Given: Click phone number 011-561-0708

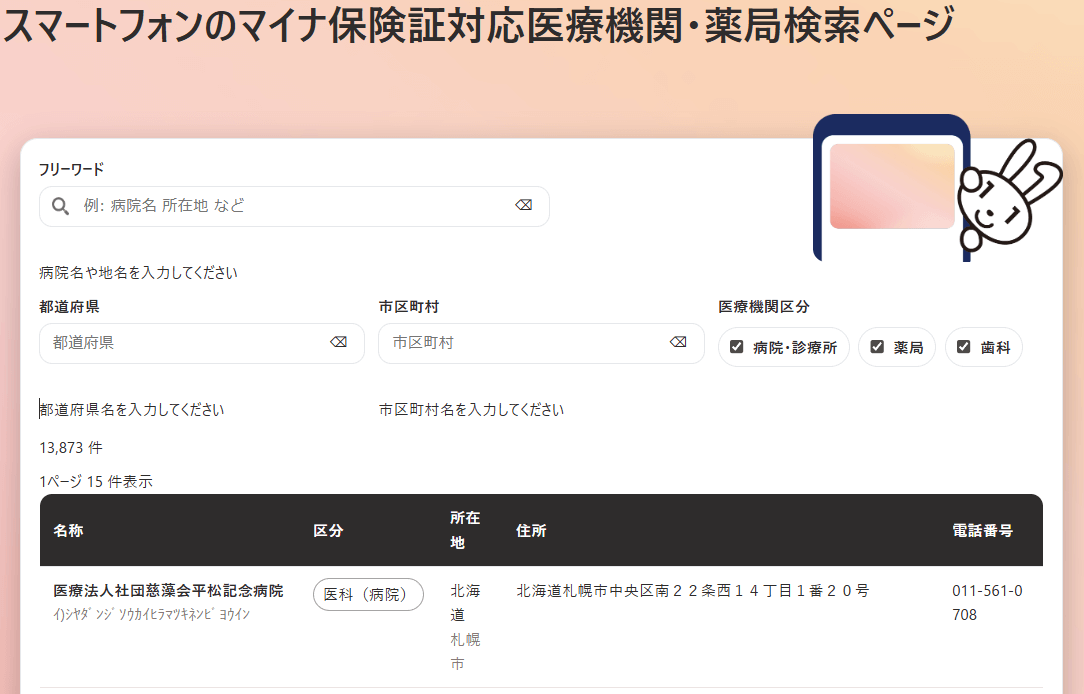Looking at the screenshot, I should click(x=986, y=603).
